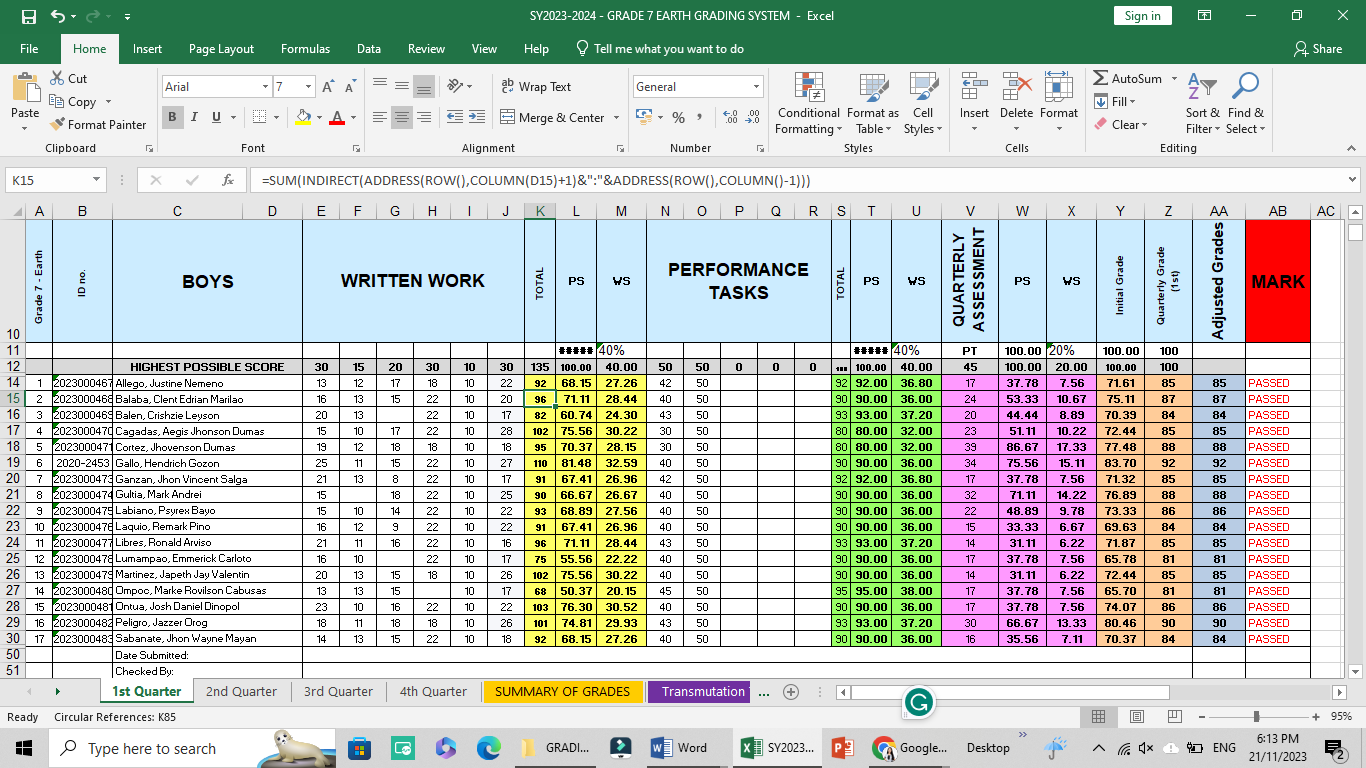Click the Increase Decimal icon
The width and height of the screenshot is (1366, 768).
730,117
